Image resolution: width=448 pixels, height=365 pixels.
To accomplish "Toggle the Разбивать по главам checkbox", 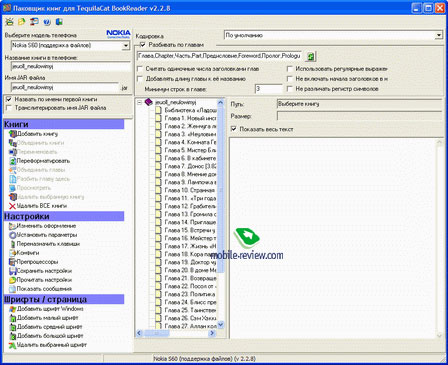I will (x=143, y=45).
